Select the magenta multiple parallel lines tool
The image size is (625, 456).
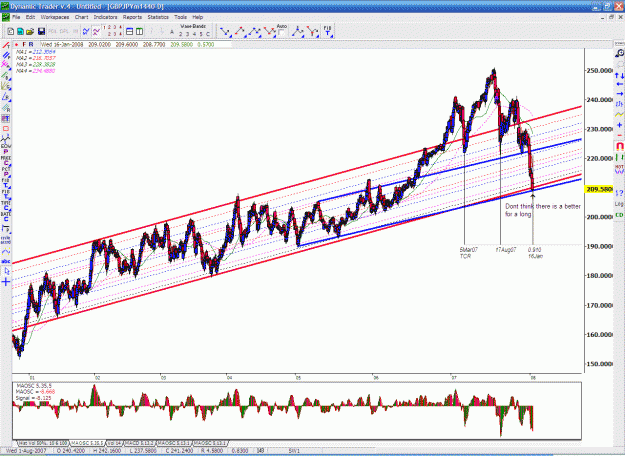(x=6, y=64)
